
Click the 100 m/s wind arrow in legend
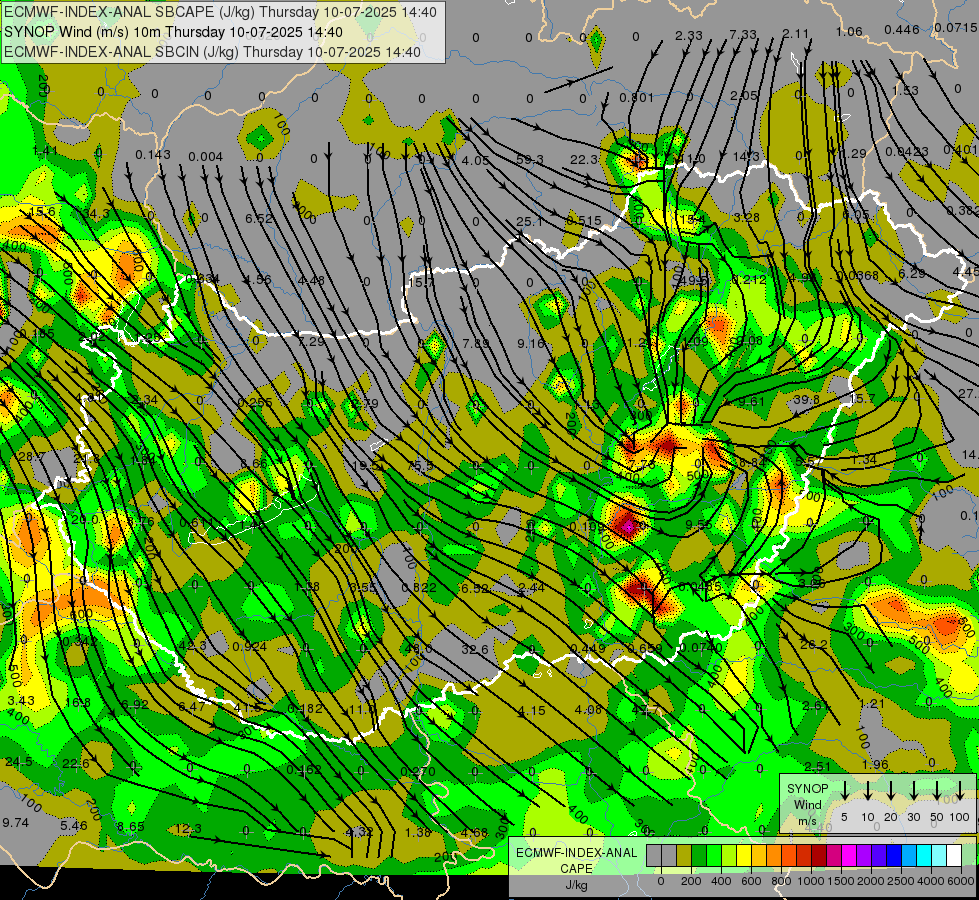pyautogui.click(x=960, y=790)
